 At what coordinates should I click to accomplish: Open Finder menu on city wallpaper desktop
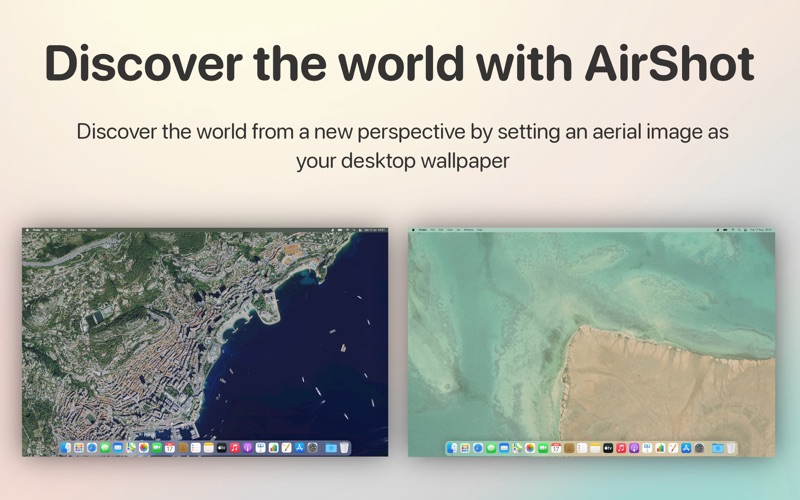[36, 230]
